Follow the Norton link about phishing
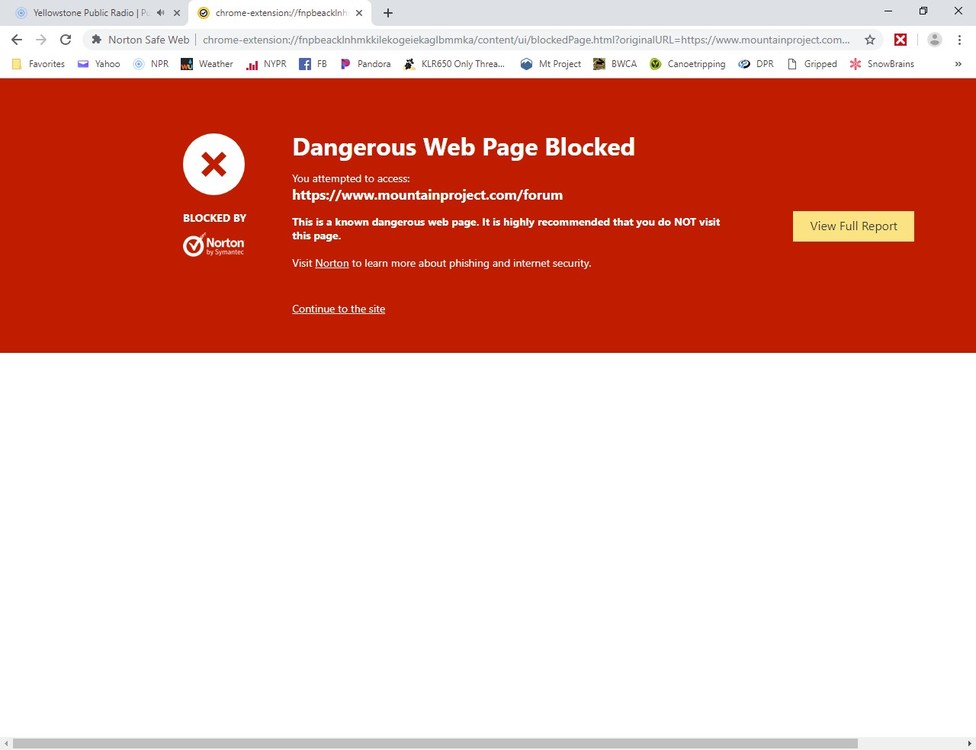Viewport: 976px width, 750px height. click(x=332, y=263)
